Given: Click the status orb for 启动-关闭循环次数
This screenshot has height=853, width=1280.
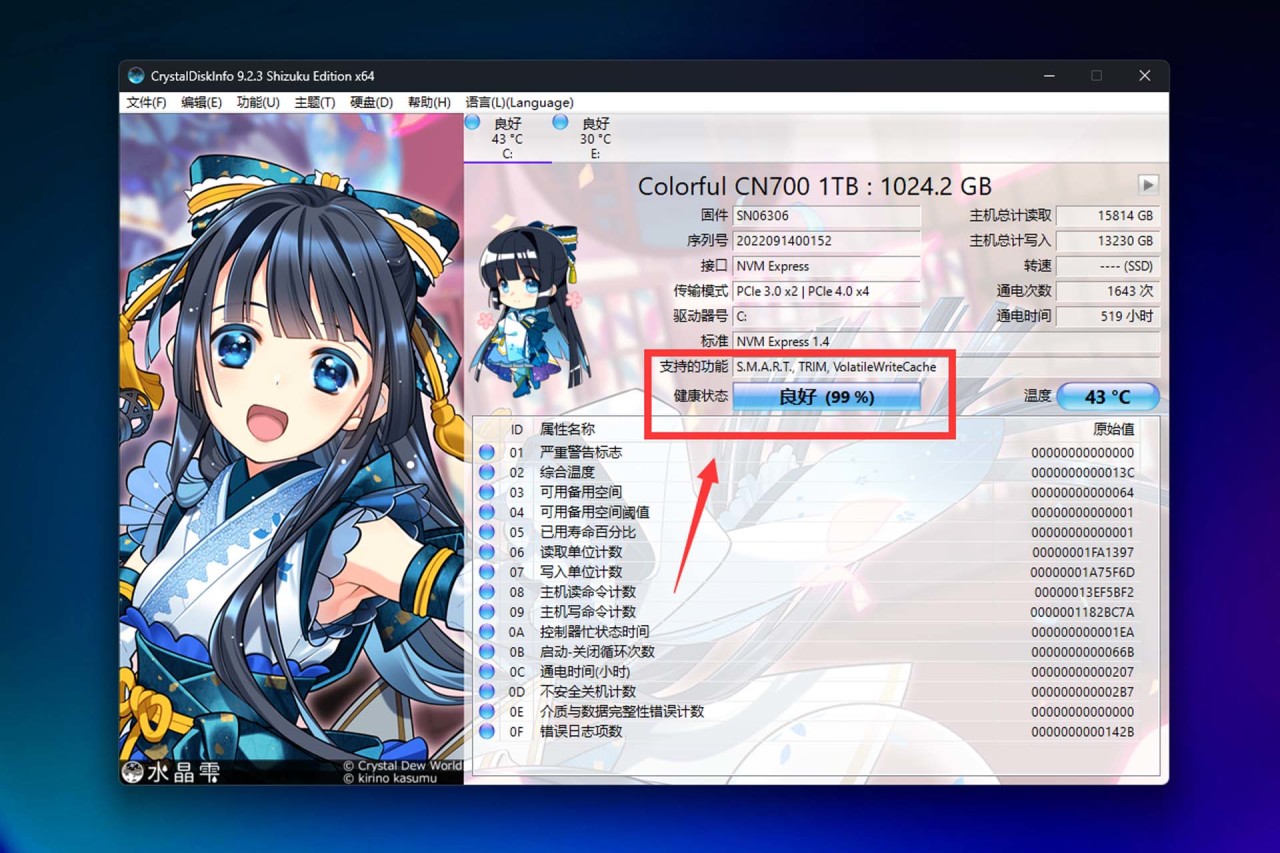Looking at the screenshot, I should pos(487,652).
